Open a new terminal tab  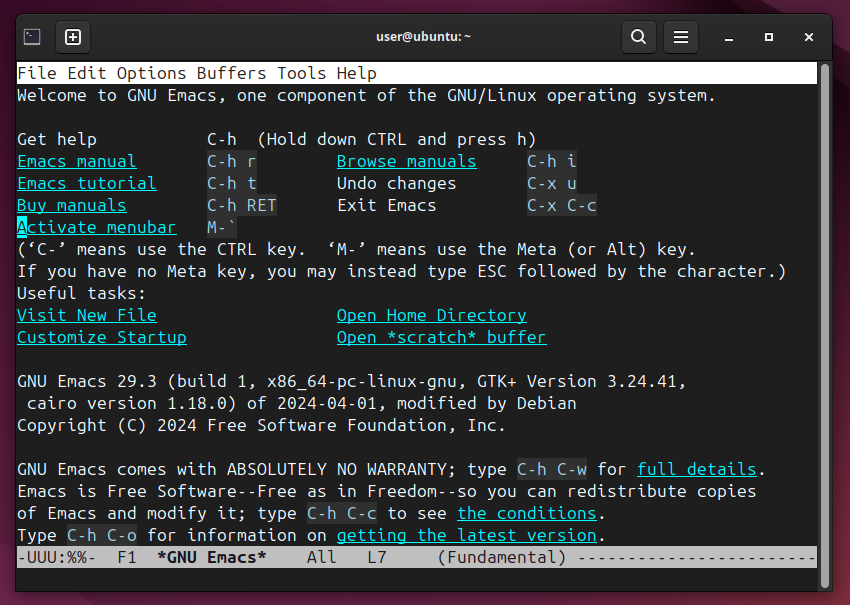click(73, 37)
